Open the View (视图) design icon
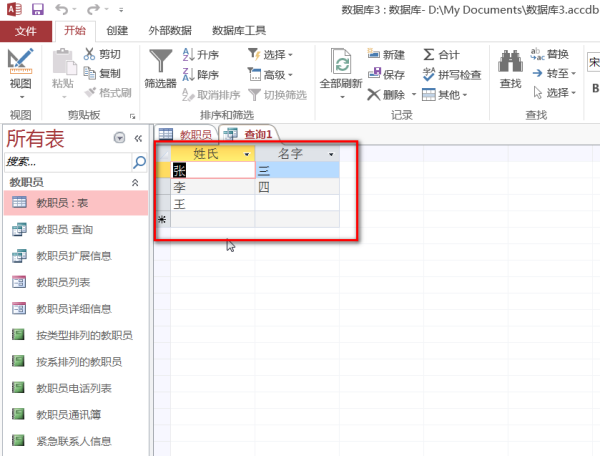This screenshot has width=600, height=456. [20, 61]
